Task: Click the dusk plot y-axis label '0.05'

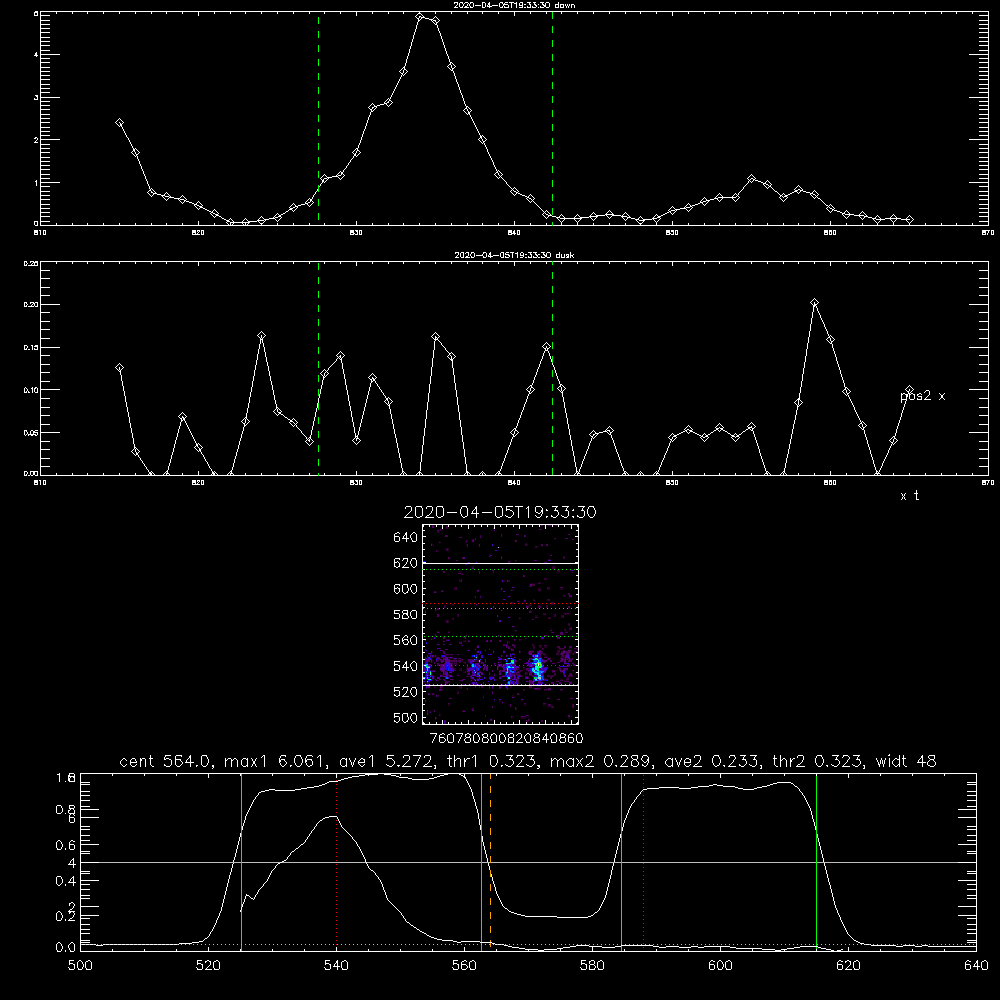Action: [x=31, y=432]
